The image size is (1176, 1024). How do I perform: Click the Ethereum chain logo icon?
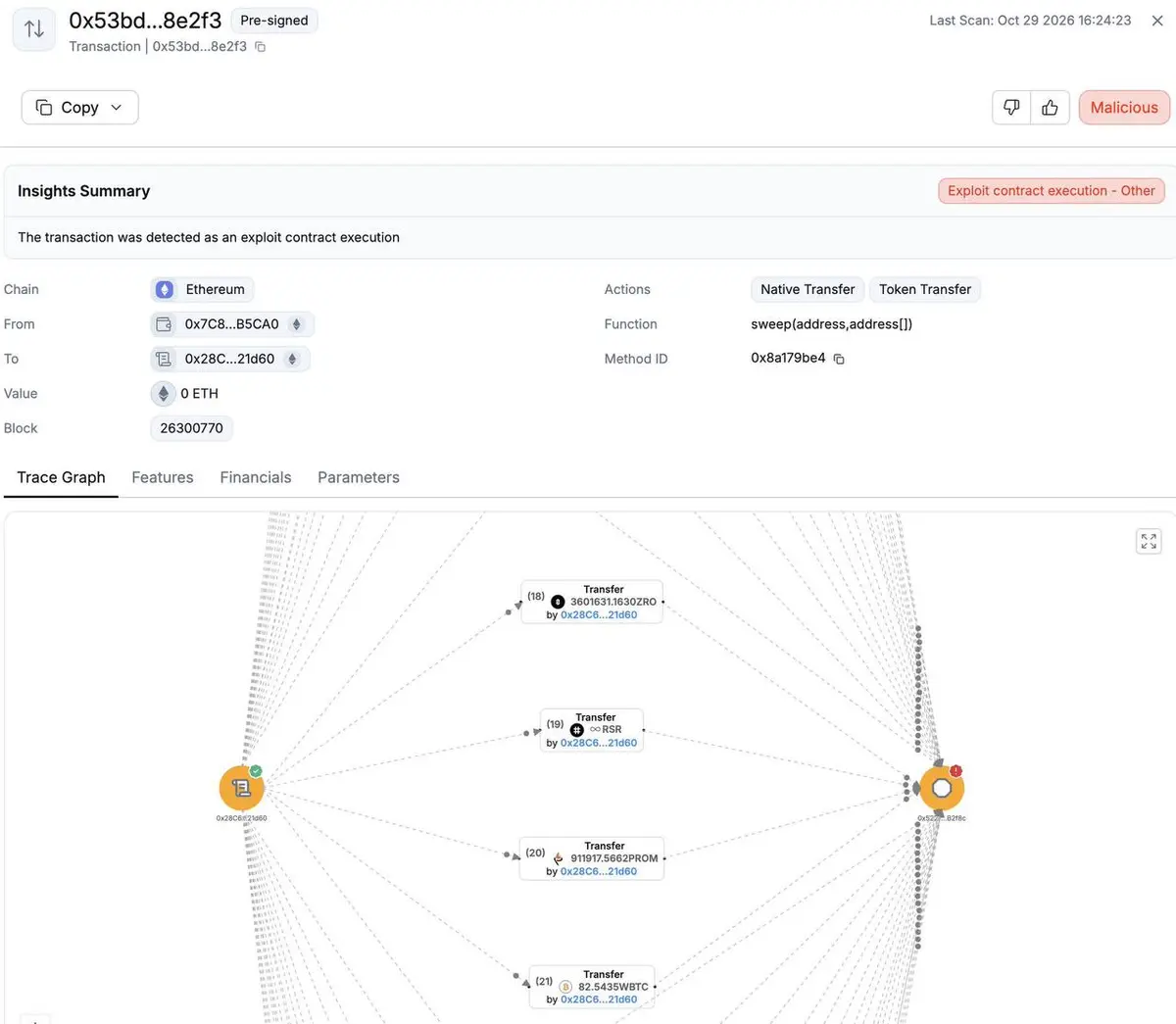coord(165,289)
